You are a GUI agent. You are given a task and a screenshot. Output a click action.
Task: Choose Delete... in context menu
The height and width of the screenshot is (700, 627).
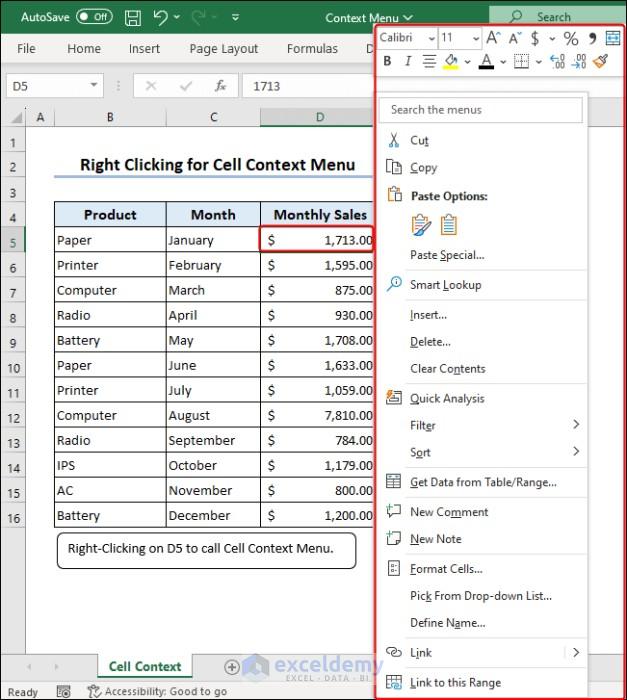482,342
